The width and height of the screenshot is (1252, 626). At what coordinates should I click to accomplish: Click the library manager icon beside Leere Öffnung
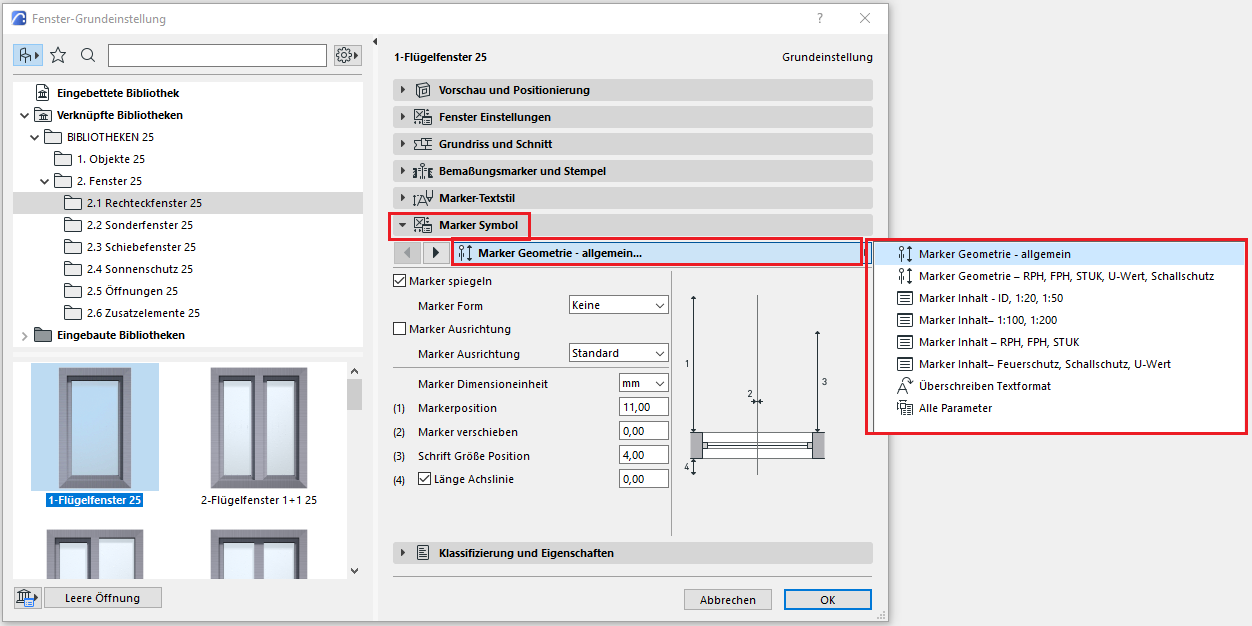coord(27,598)
